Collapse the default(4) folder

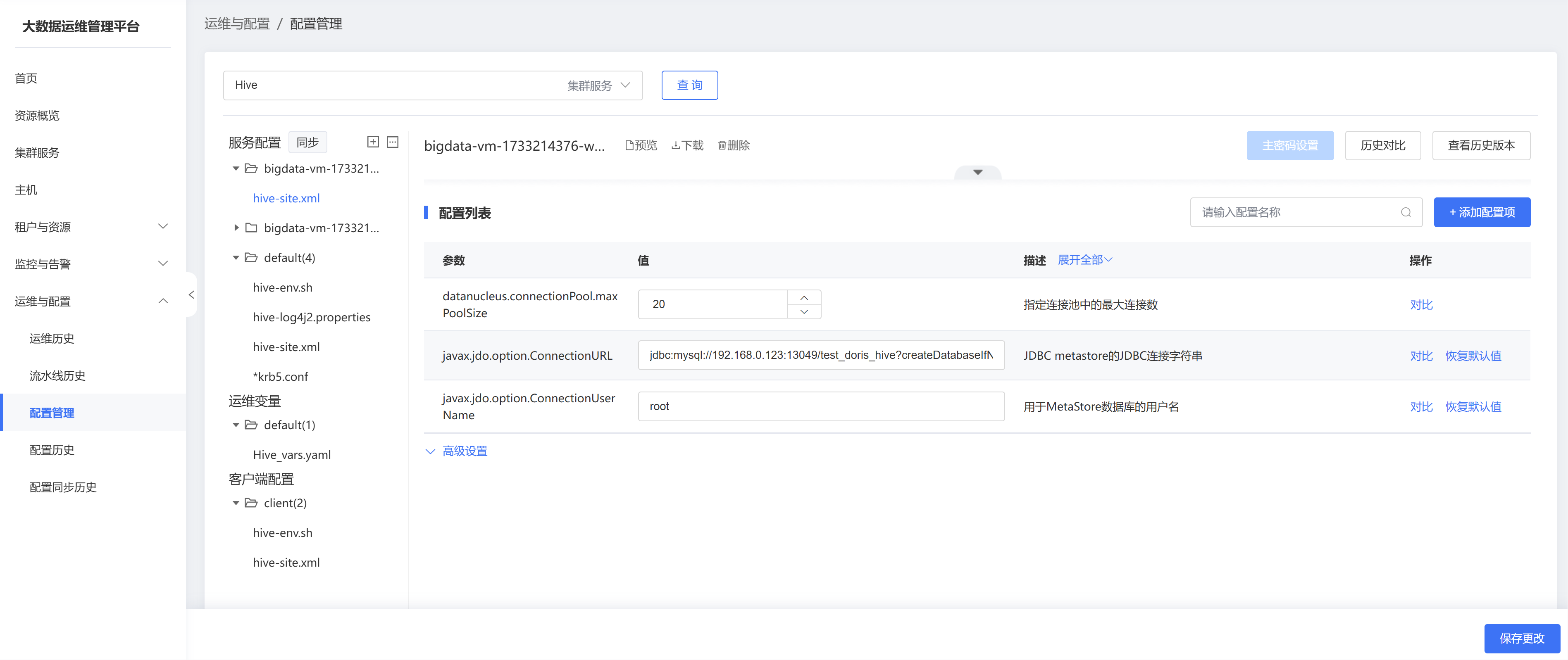[236, 258]
